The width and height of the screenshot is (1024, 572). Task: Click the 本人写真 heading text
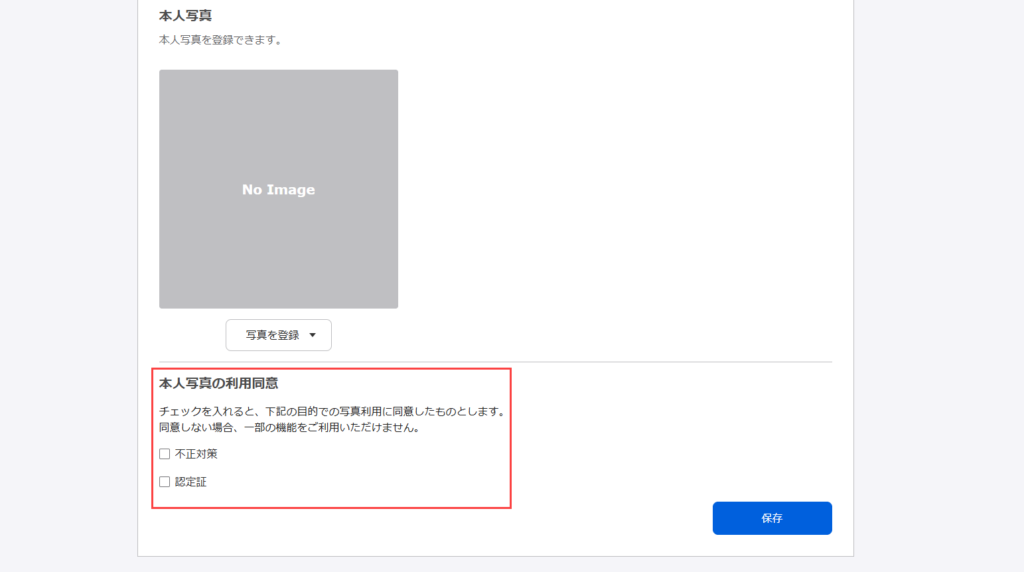pyautogui.click(x=185, y=16)
